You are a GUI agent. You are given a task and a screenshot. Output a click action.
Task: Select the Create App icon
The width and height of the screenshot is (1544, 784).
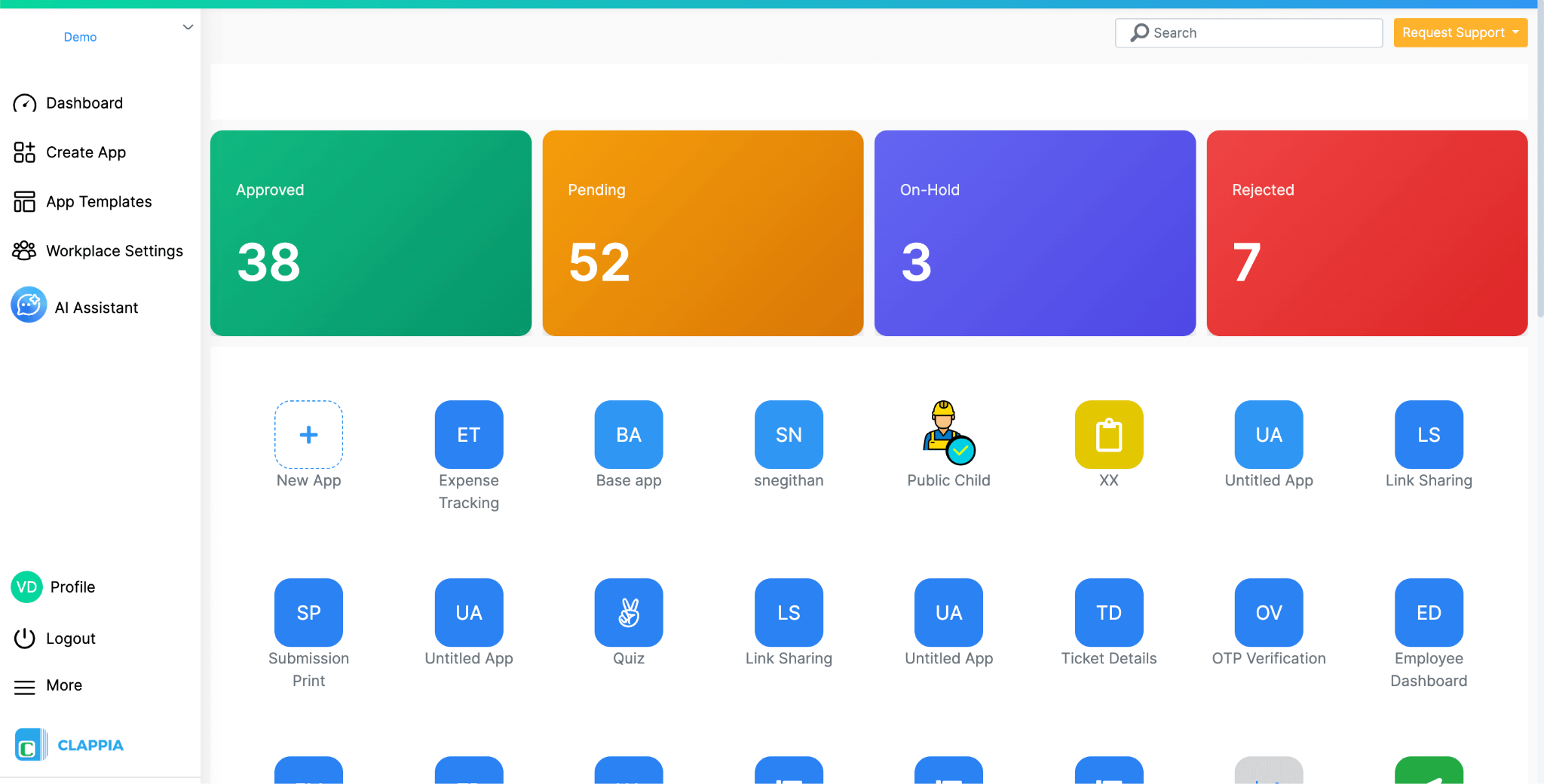coord(85,152)
